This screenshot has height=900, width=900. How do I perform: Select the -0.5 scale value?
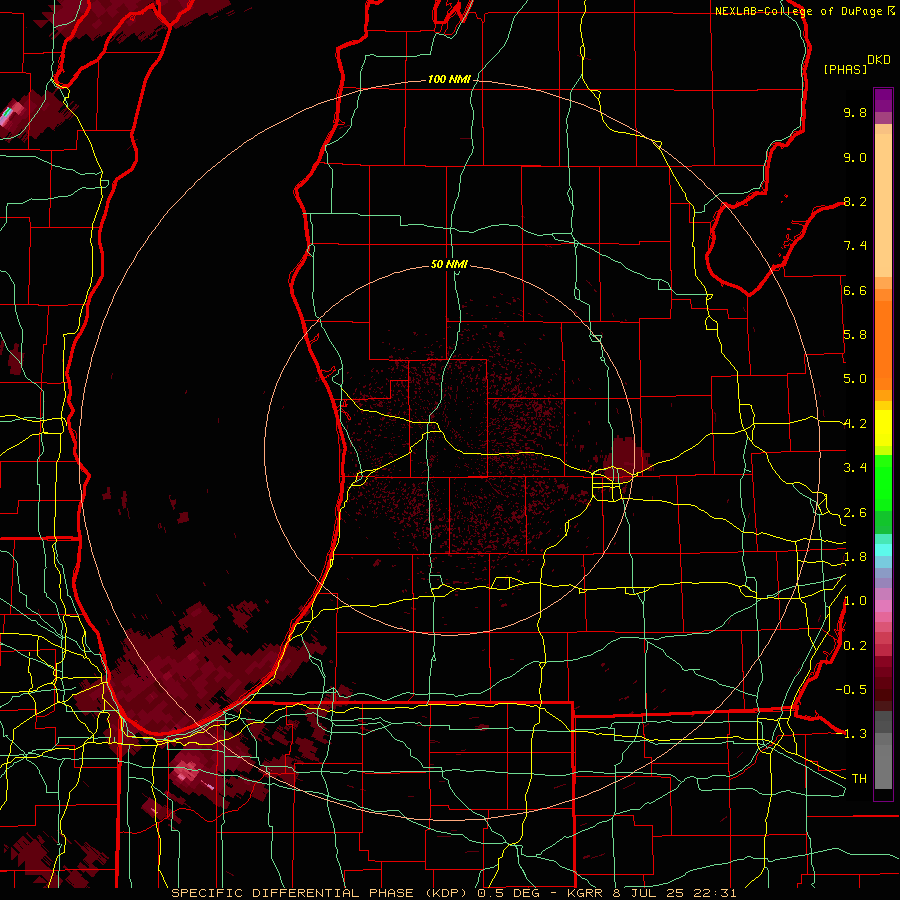point(851,690)
